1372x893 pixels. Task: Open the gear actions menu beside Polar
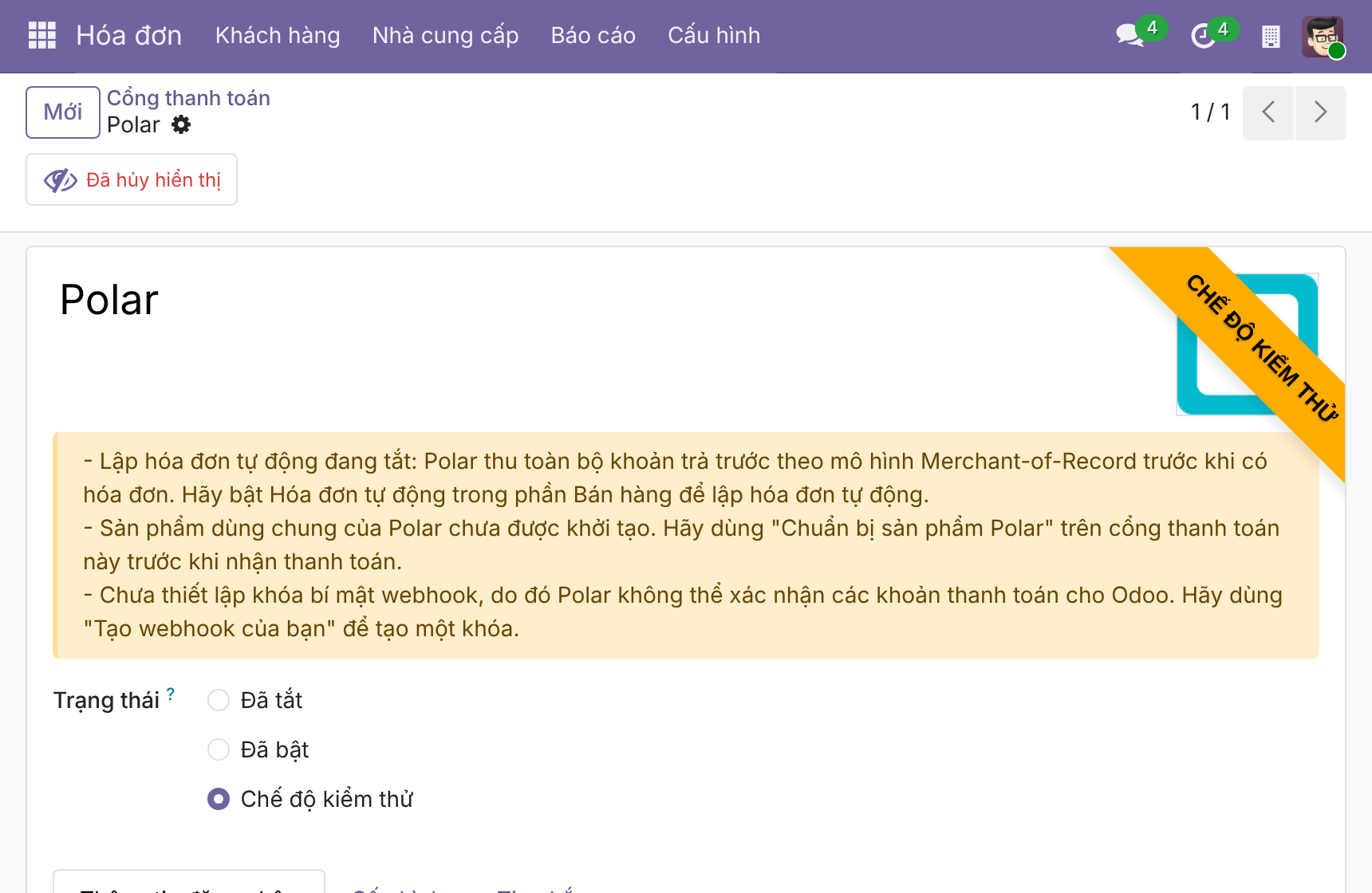tap(182, 125)
